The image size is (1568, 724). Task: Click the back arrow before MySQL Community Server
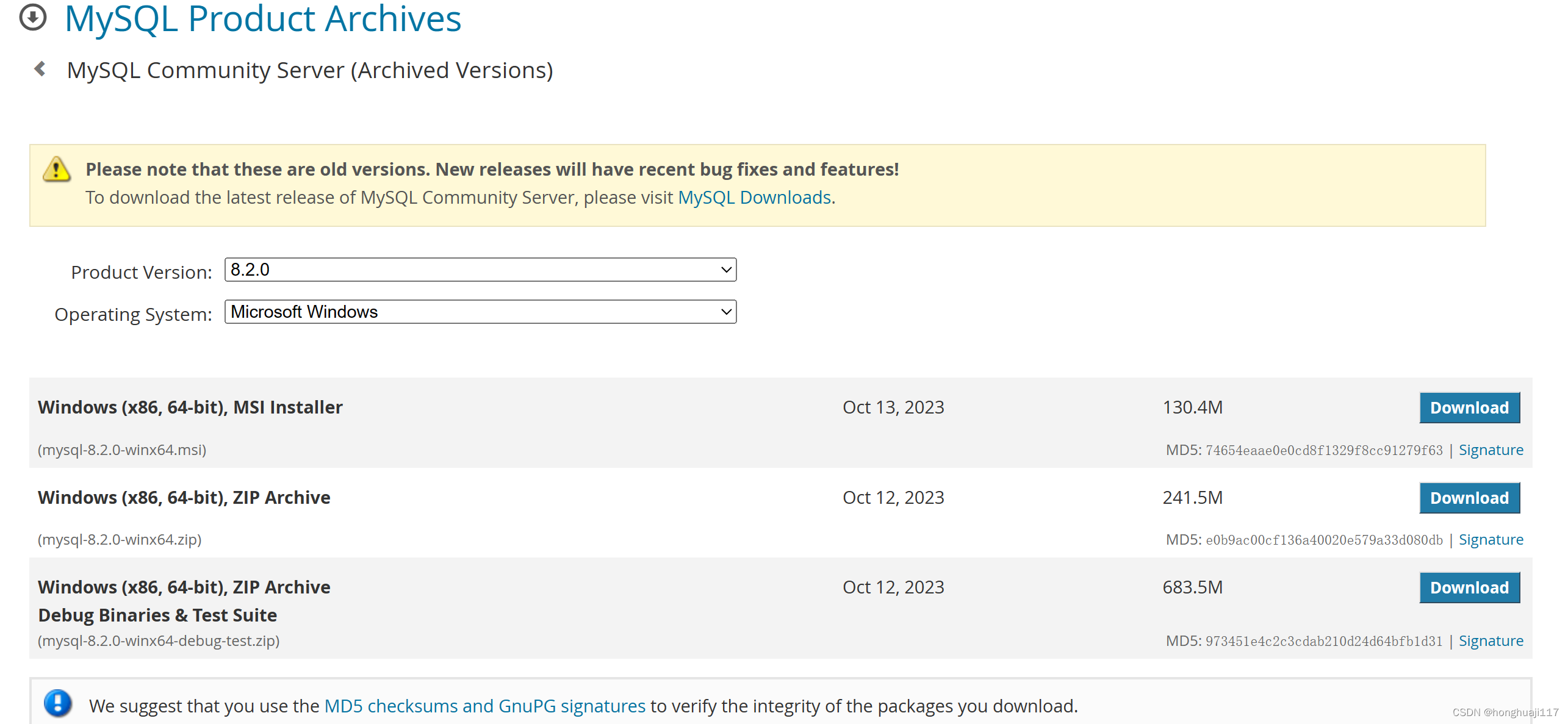pyautogui.click(x=40, y=69)
